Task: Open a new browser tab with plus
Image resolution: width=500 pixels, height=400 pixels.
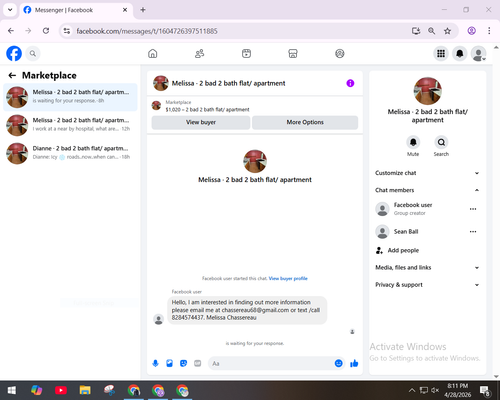Action: point(143,10)
